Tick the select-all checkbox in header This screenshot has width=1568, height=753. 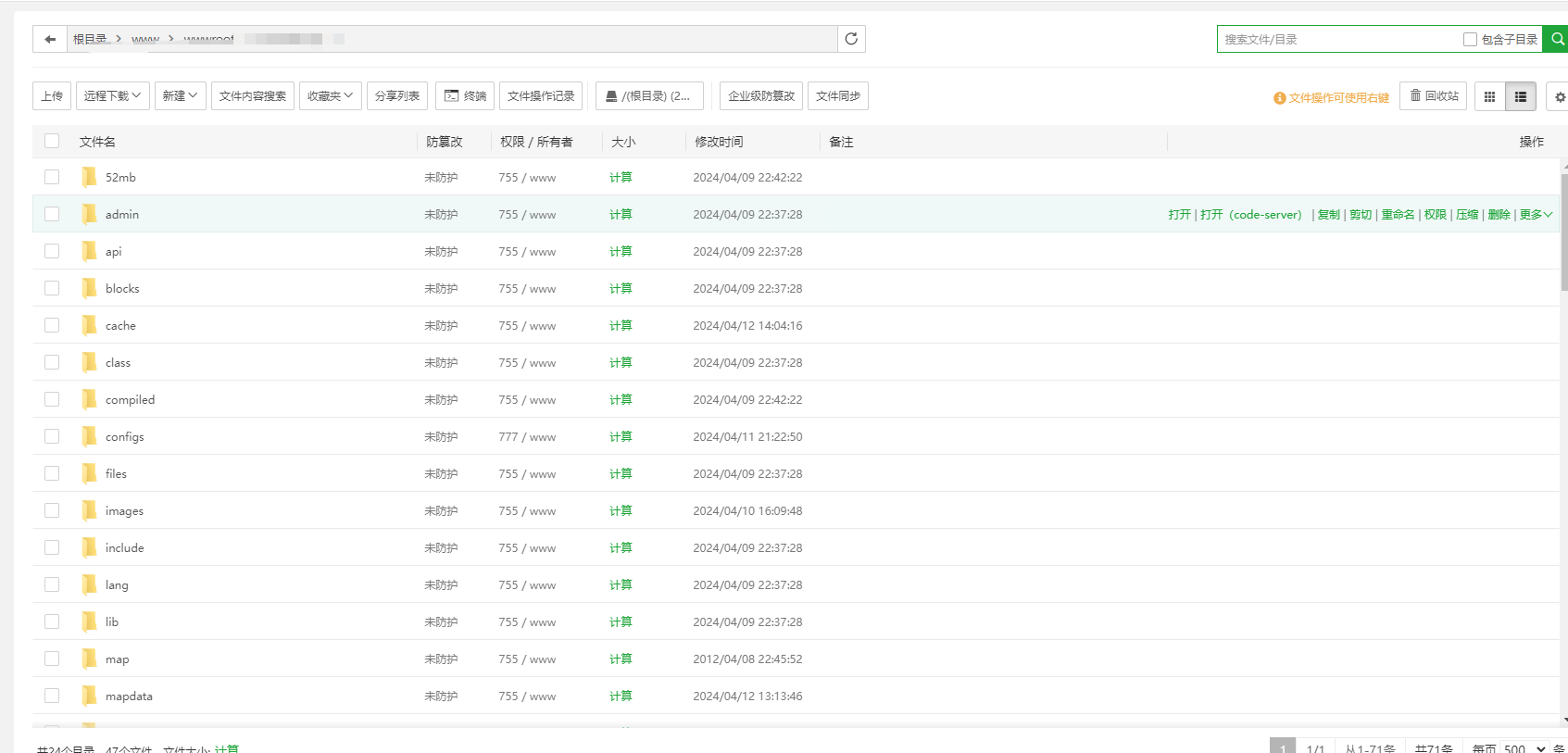(x=52, y=141)
